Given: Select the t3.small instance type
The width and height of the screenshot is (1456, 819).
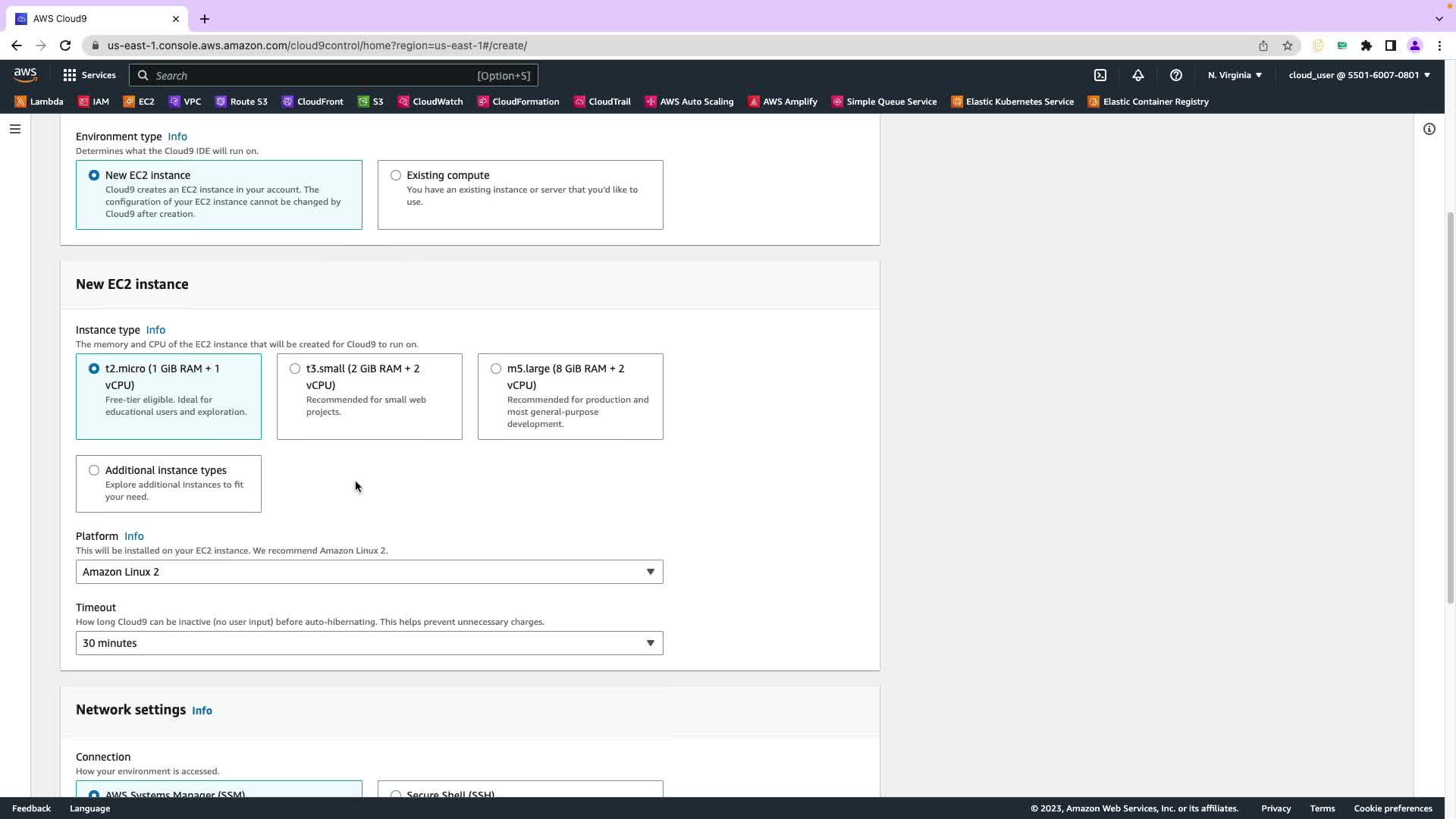Looking at the screenshot, I should tap(295, 369).
